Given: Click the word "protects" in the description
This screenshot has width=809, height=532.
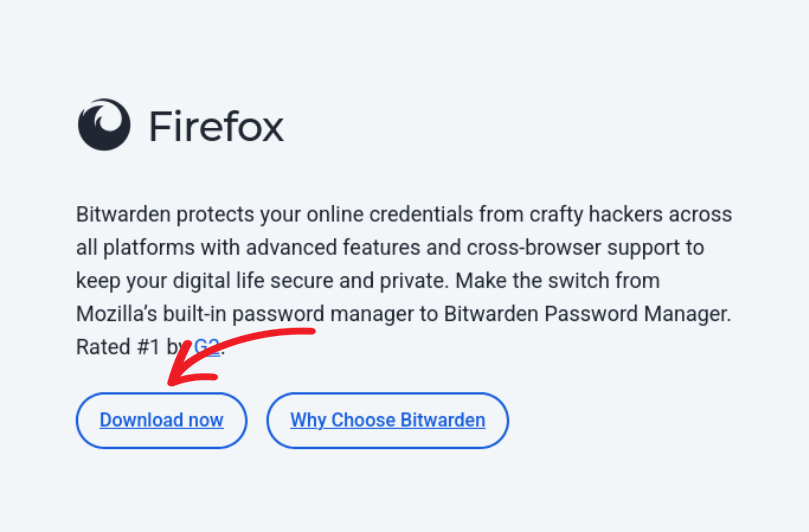Looking at the screenshot, I should pos(204,214).
